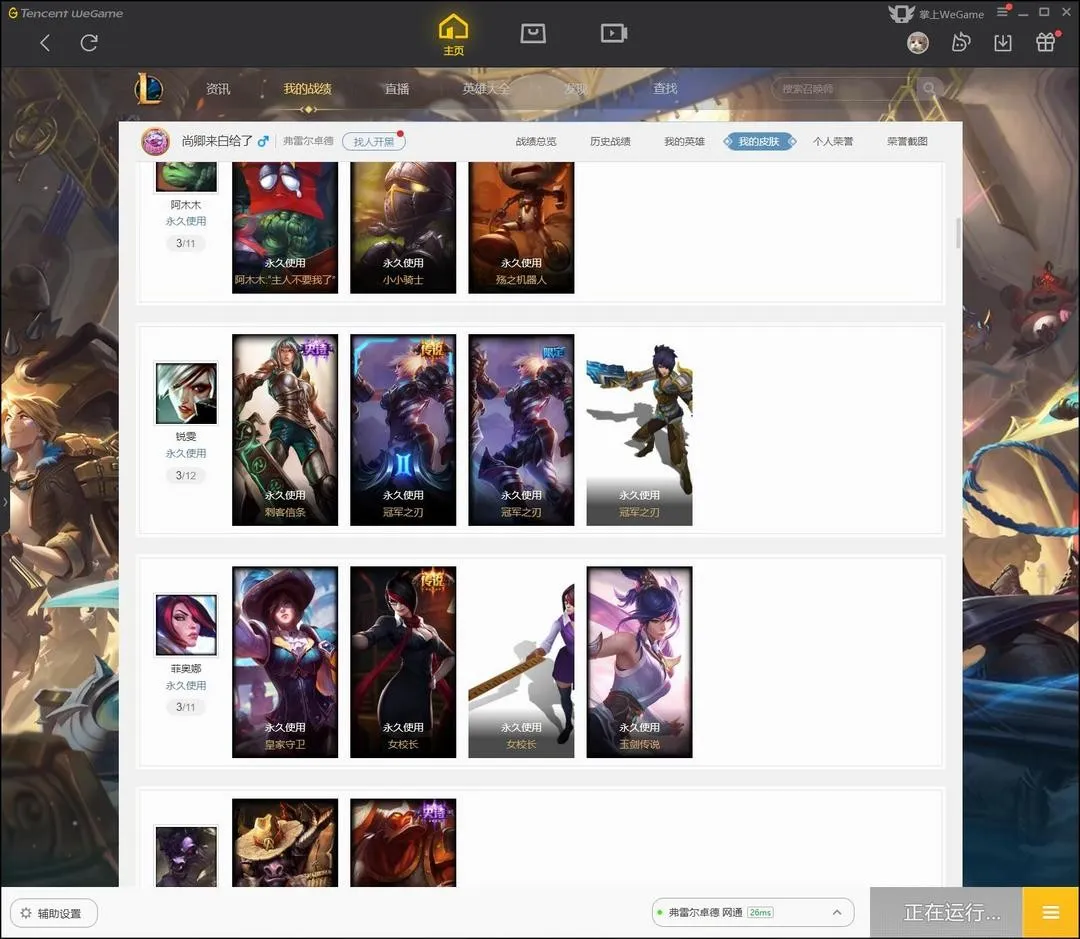Click the refresh page icon
Image resolution: width=1080 pixels, height=939 pixels.
pos(89,43)
